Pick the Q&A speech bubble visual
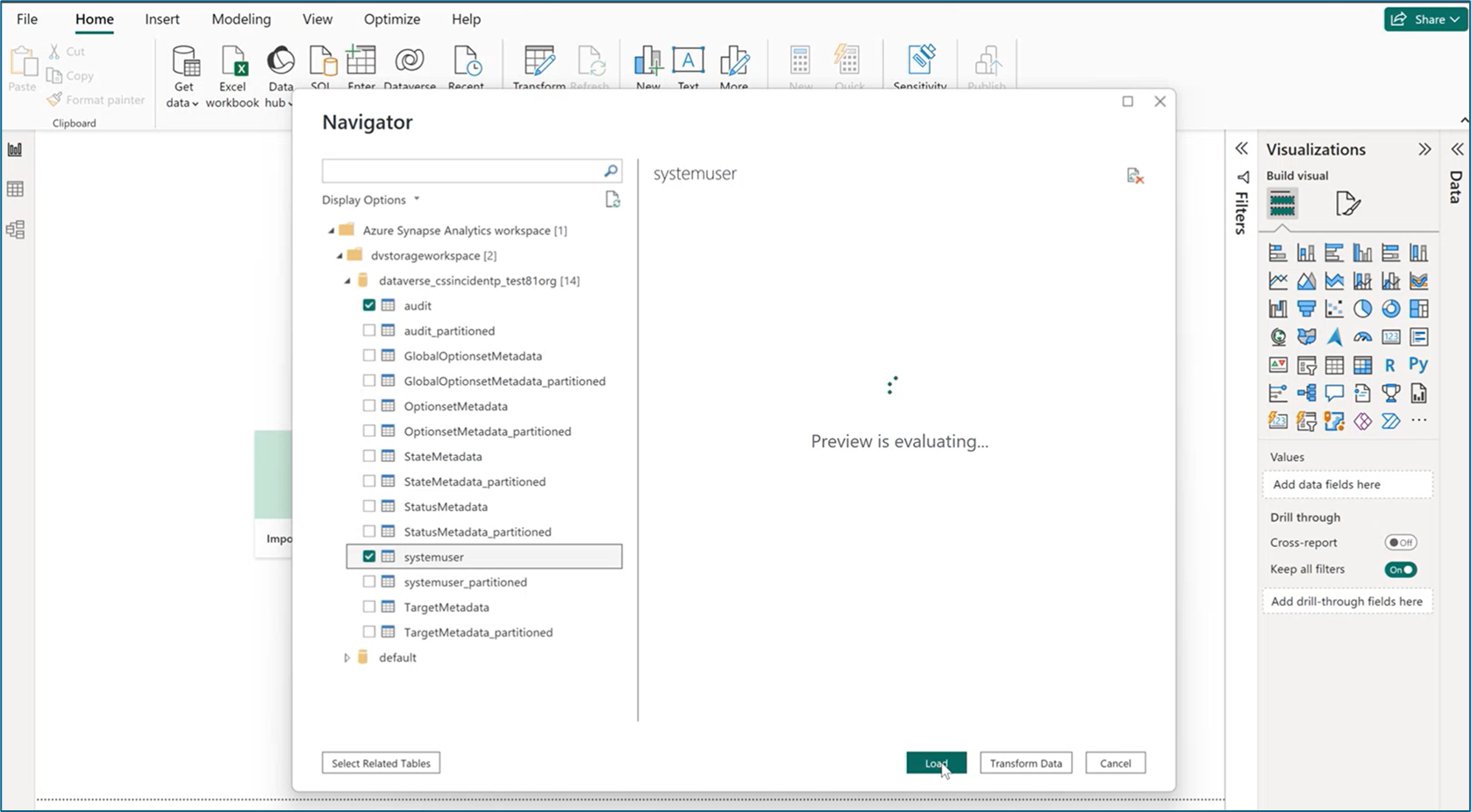 1334,393
